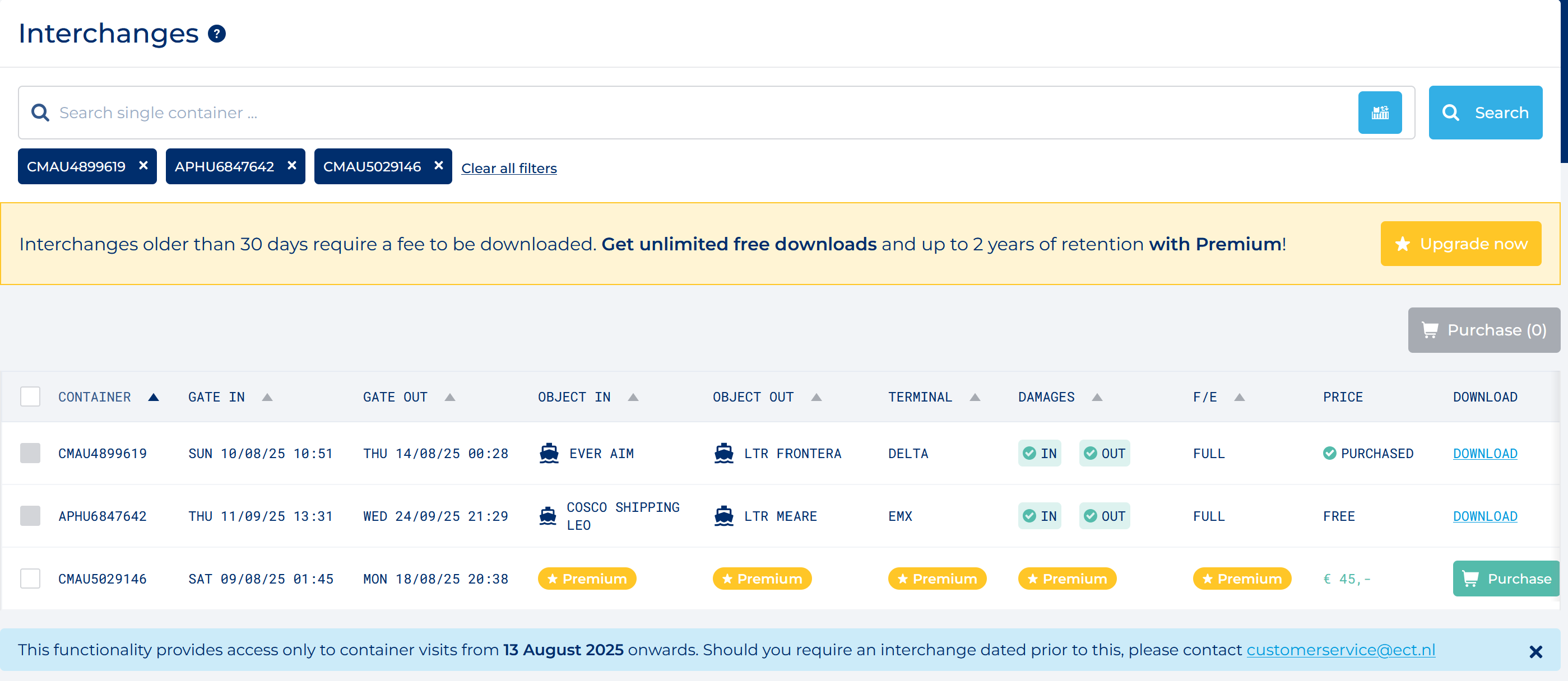The image size is (1568, 681).
Task: Remove the CMAU4899619 filter chip
Action: [143, 165]
